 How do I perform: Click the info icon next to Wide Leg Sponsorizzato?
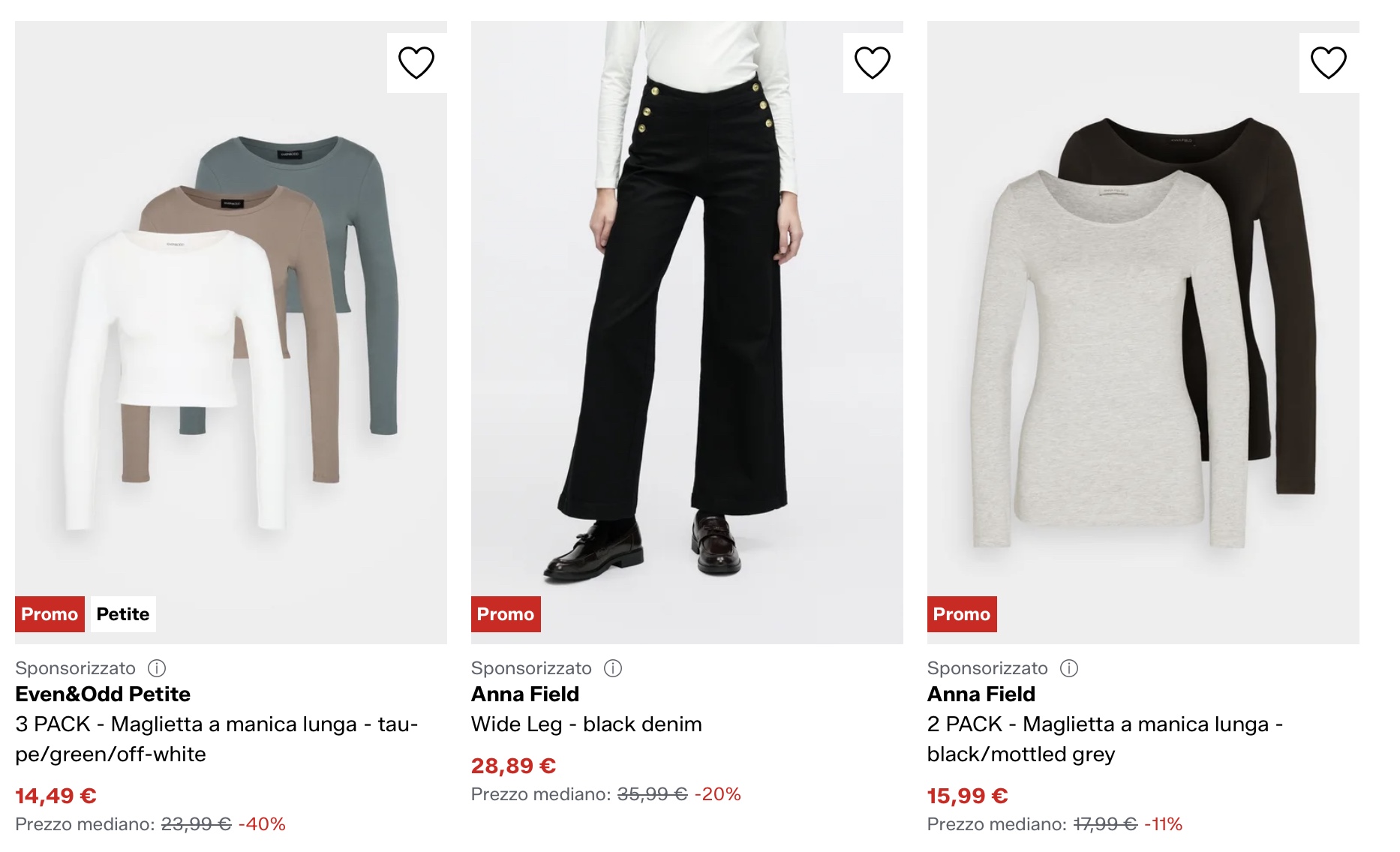pos(615,668)
